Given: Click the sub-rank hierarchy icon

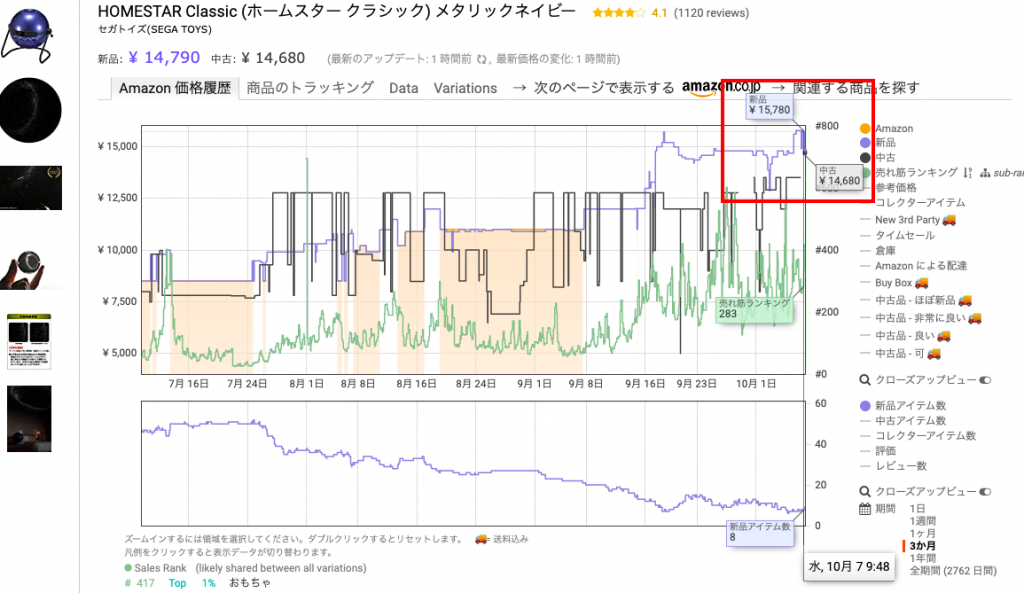Looking at the screenshot, I should pyautogui.click(x=985, y=173).
